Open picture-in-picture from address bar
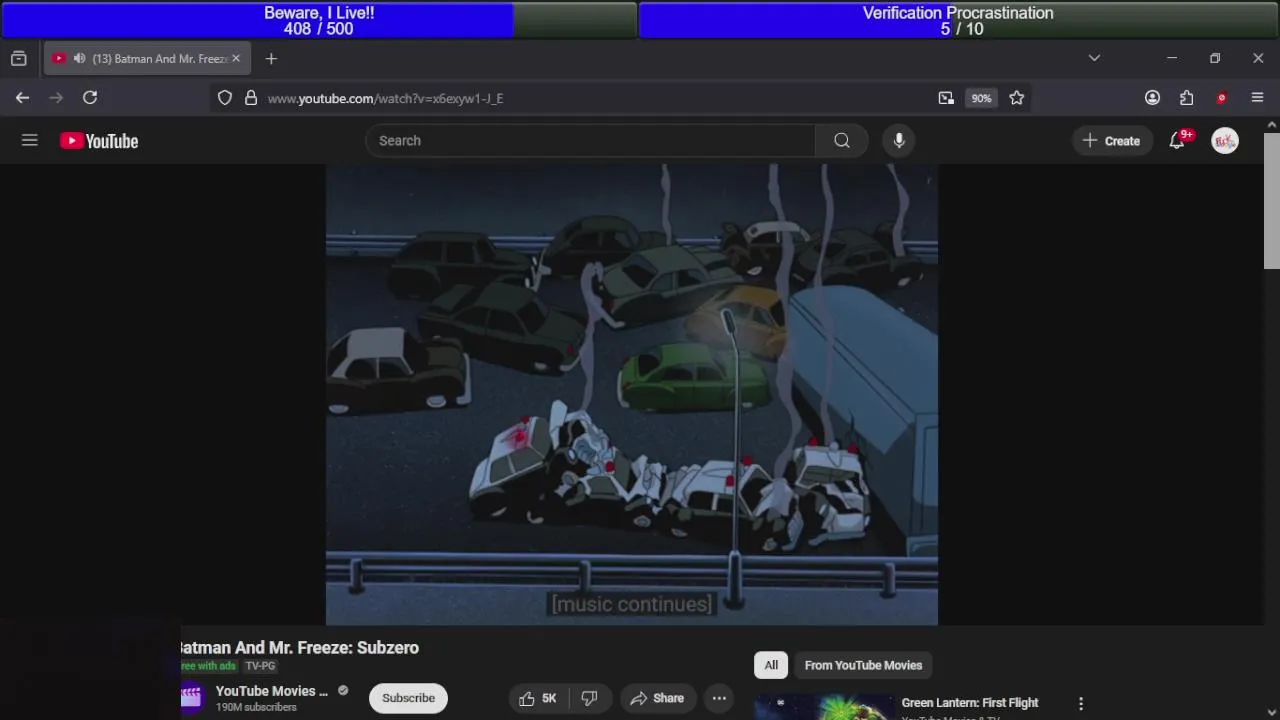The height and width of the screenshot is (720, 1280). pyautogui.click(x=946, y=98)
